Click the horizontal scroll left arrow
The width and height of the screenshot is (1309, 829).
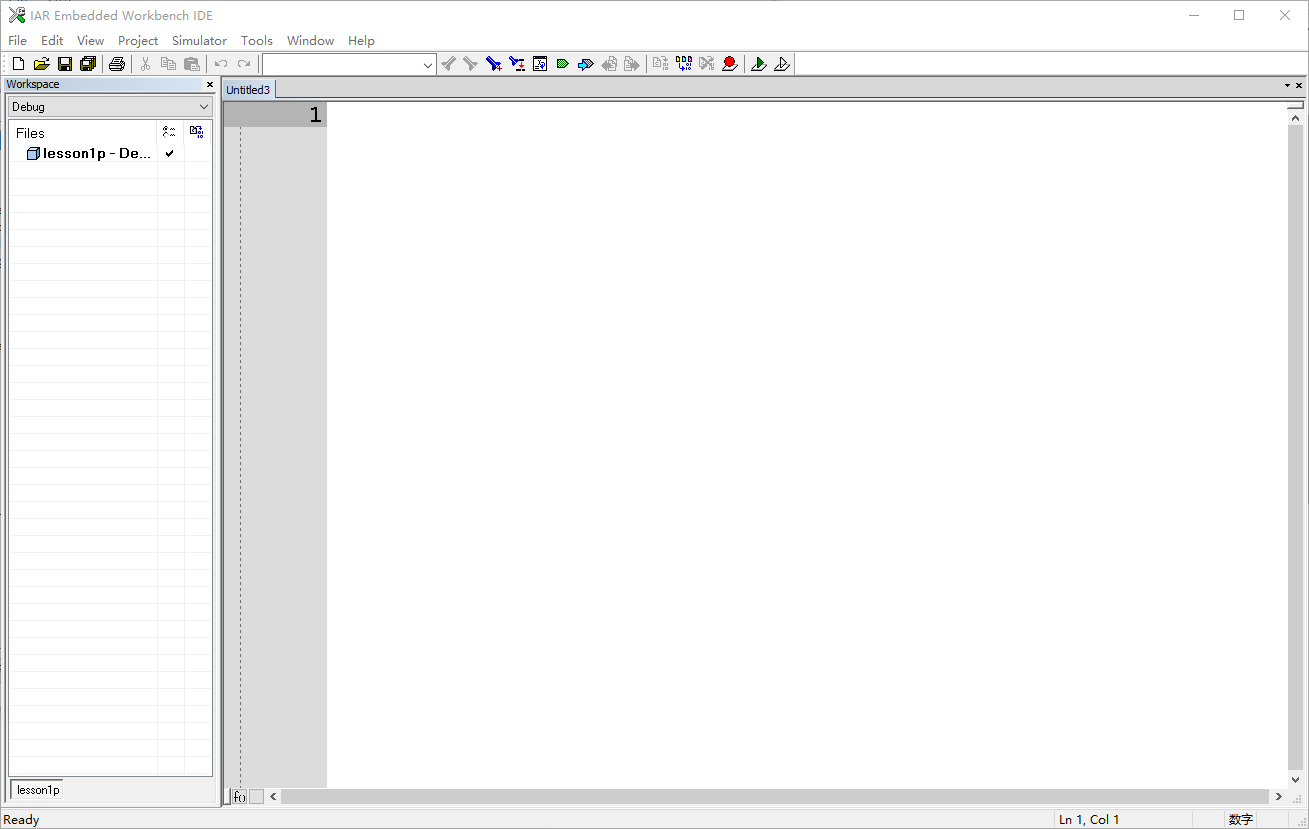(274, 797)
